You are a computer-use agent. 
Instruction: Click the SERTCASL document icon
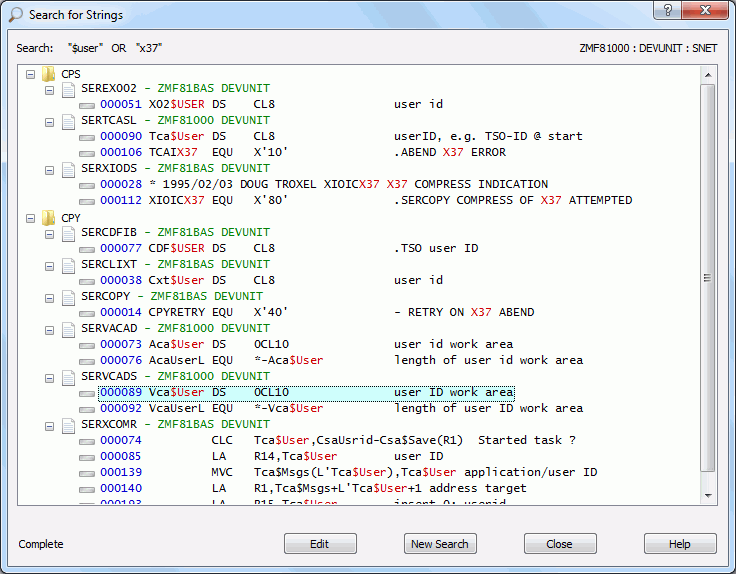click(69, 121)
